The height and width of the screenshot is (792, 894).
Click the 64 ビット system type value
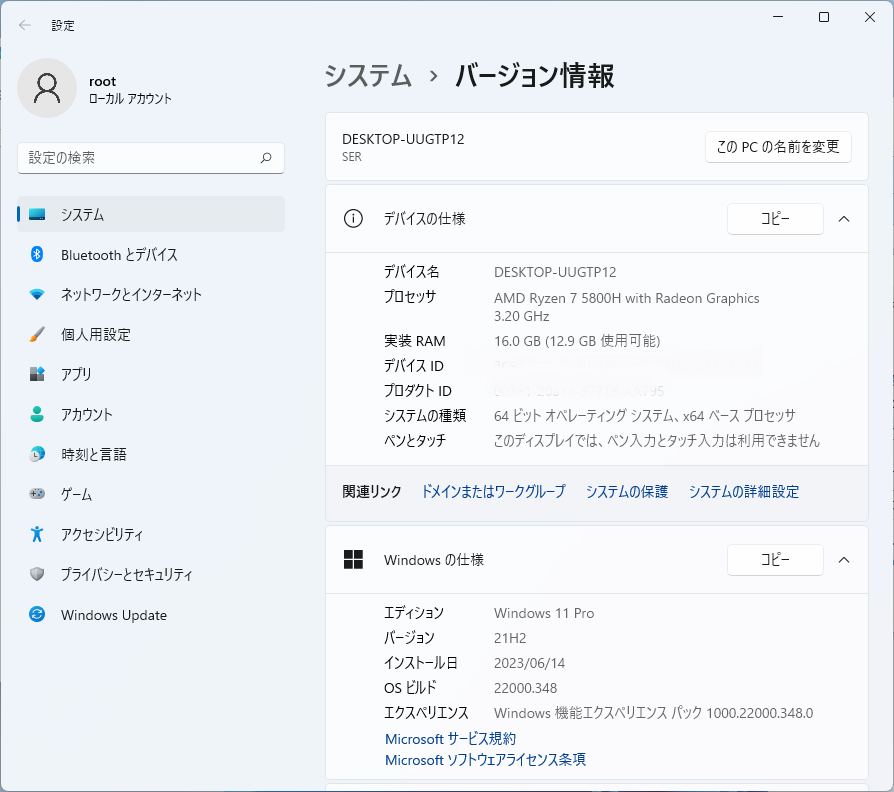click(645, 416)
